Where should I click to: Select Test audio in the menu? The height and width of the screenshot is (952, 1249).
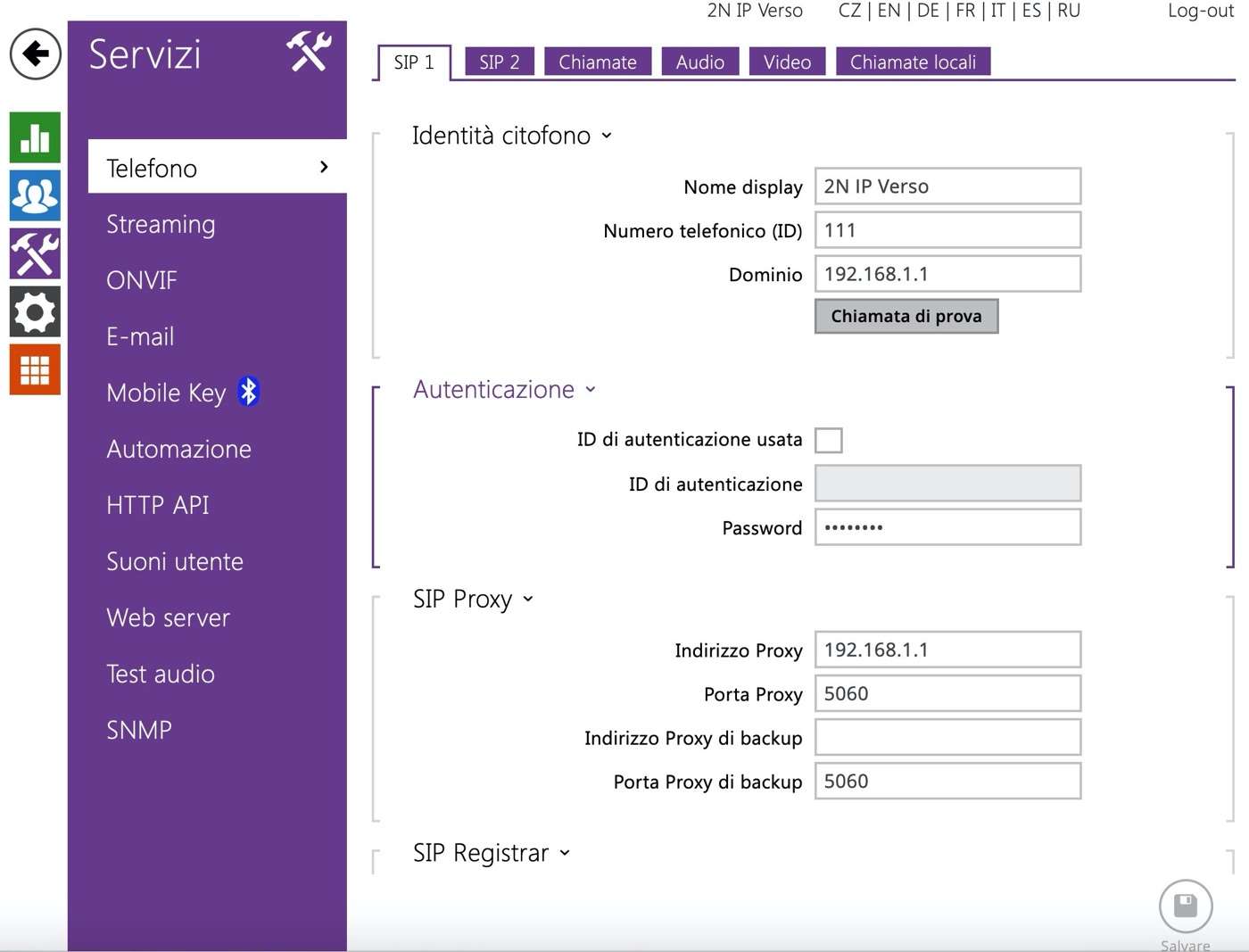point(161,674)
